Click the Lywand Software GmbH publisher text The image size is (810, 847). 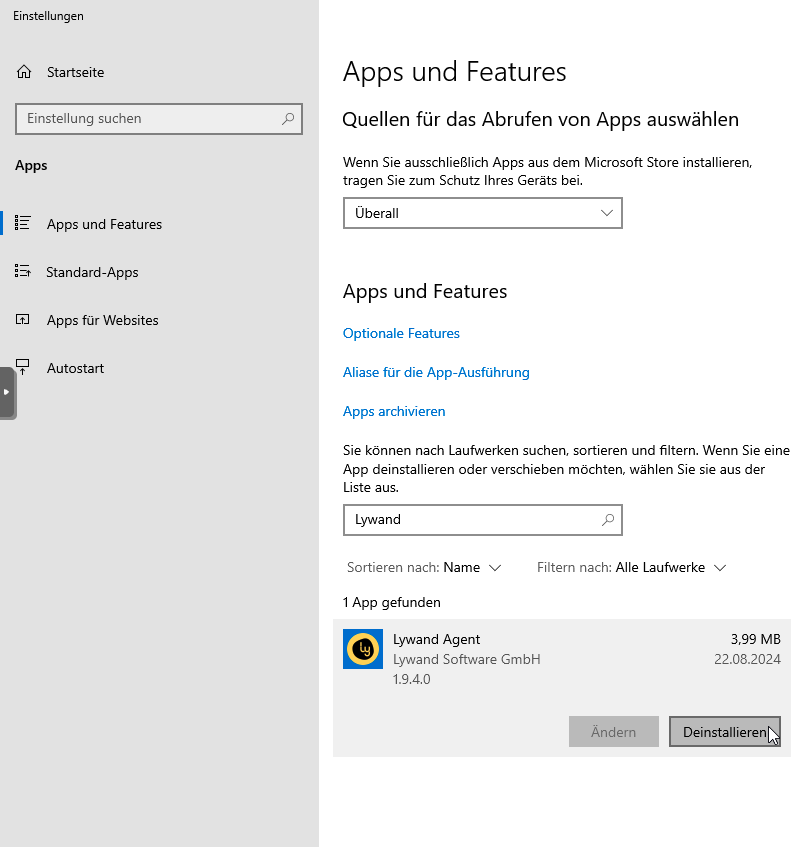[467, 660]
